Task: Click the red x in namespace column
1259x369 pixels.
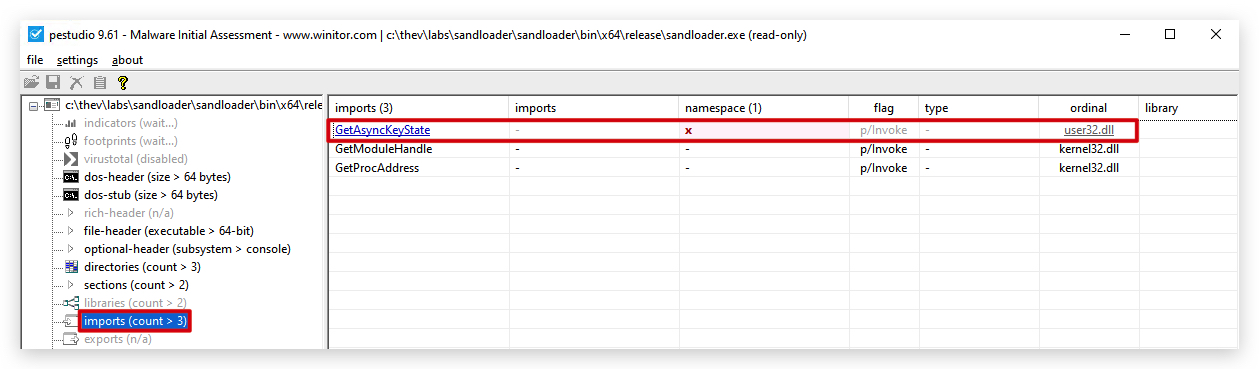Action: coord(688,131)
